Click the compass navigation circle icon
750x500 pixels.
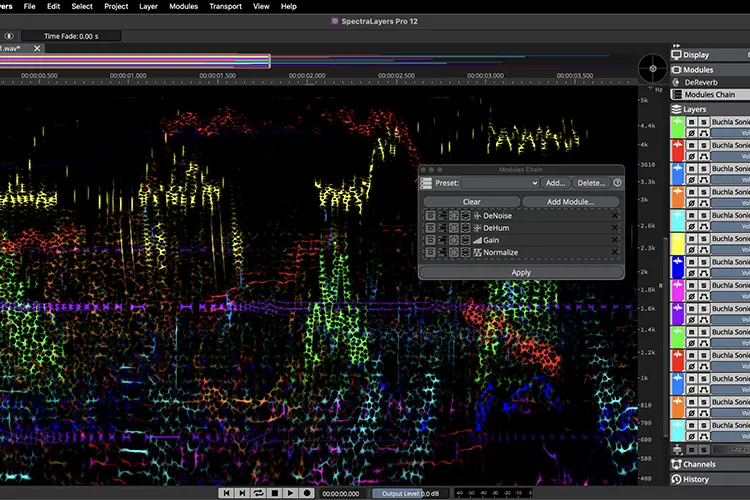[653, 68]
